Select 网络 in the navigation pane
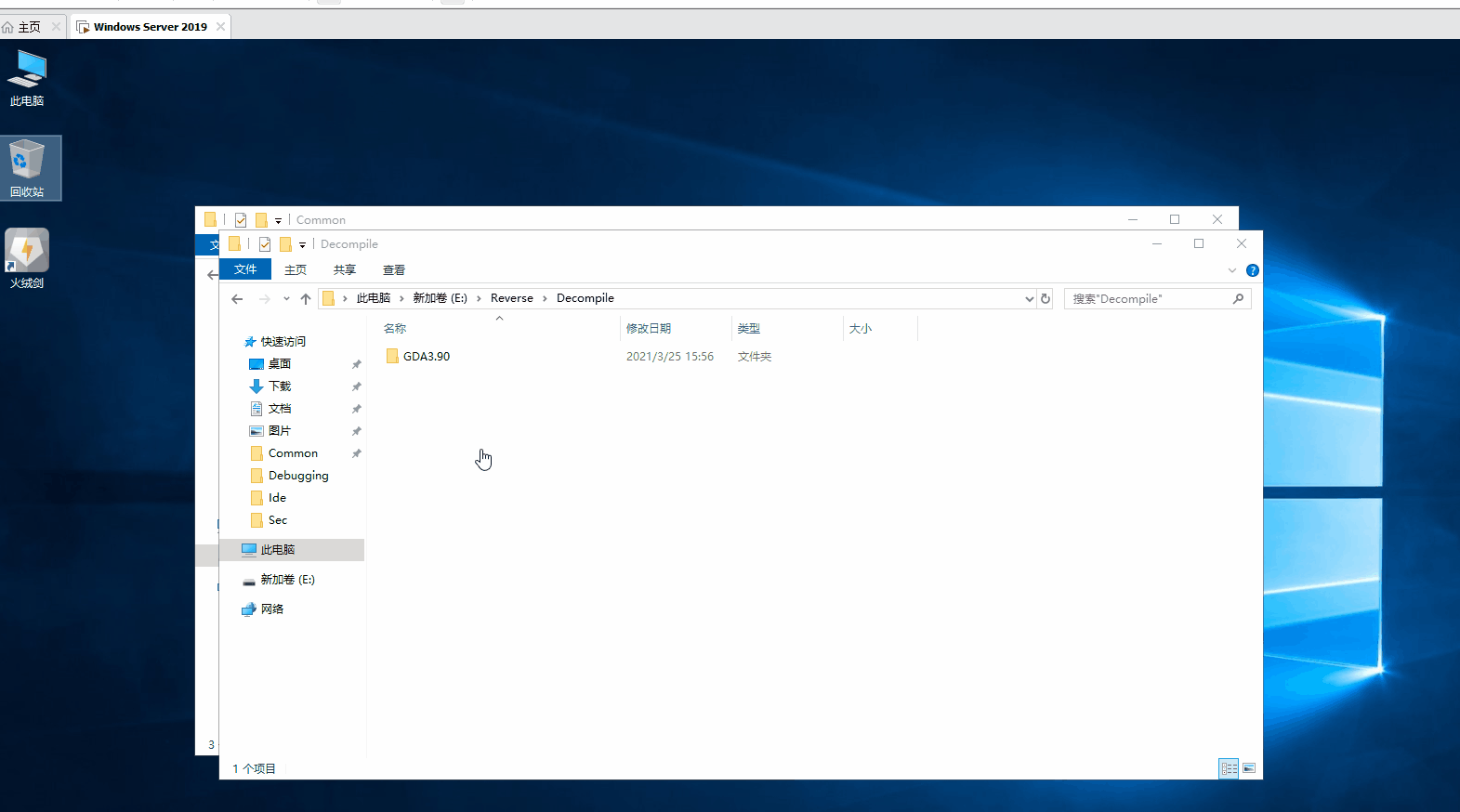The height and width of the screenshot is (812, 1460). (263, 609)
